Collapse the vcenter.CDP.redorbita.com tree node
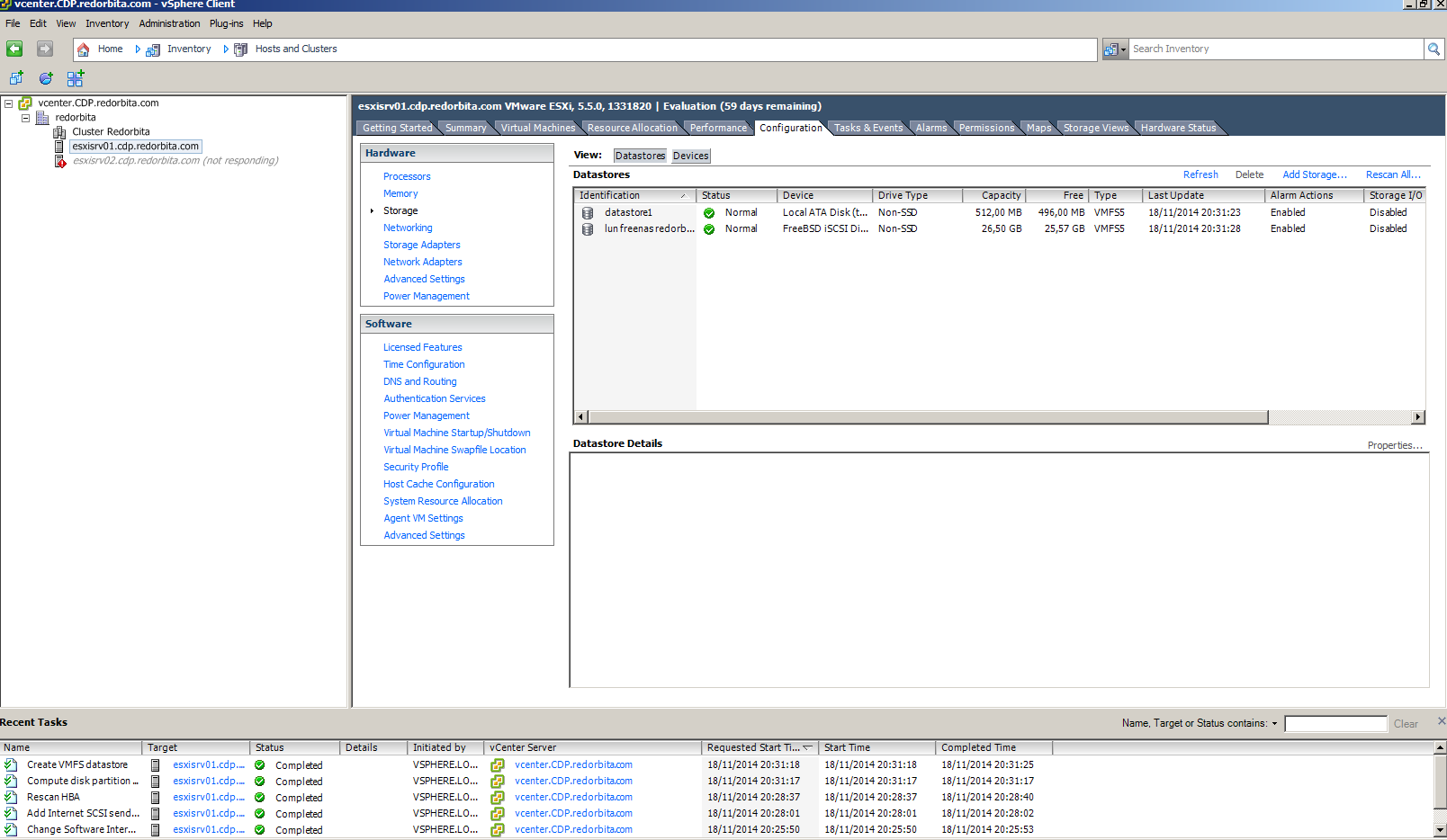The width and height of the screenshot is (1447, 840). (8, 103)
